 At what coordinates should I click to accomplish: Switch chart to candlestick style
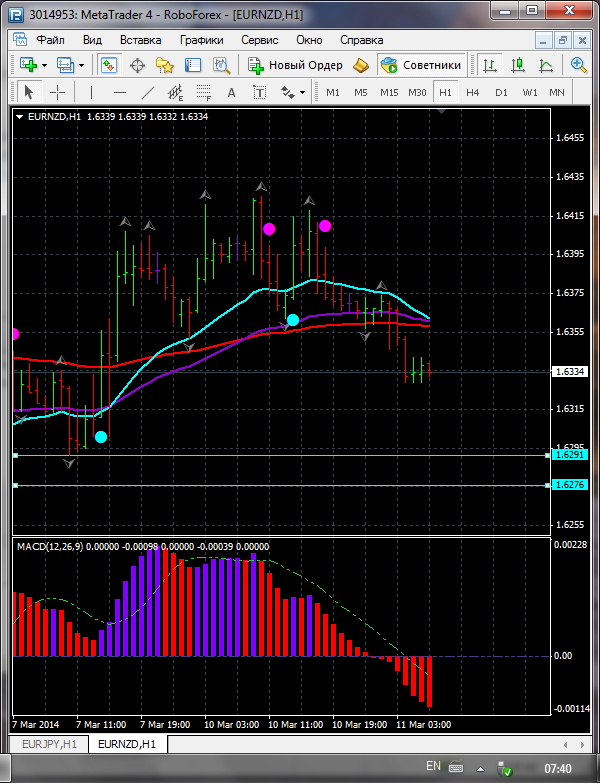tap(518, 65)
